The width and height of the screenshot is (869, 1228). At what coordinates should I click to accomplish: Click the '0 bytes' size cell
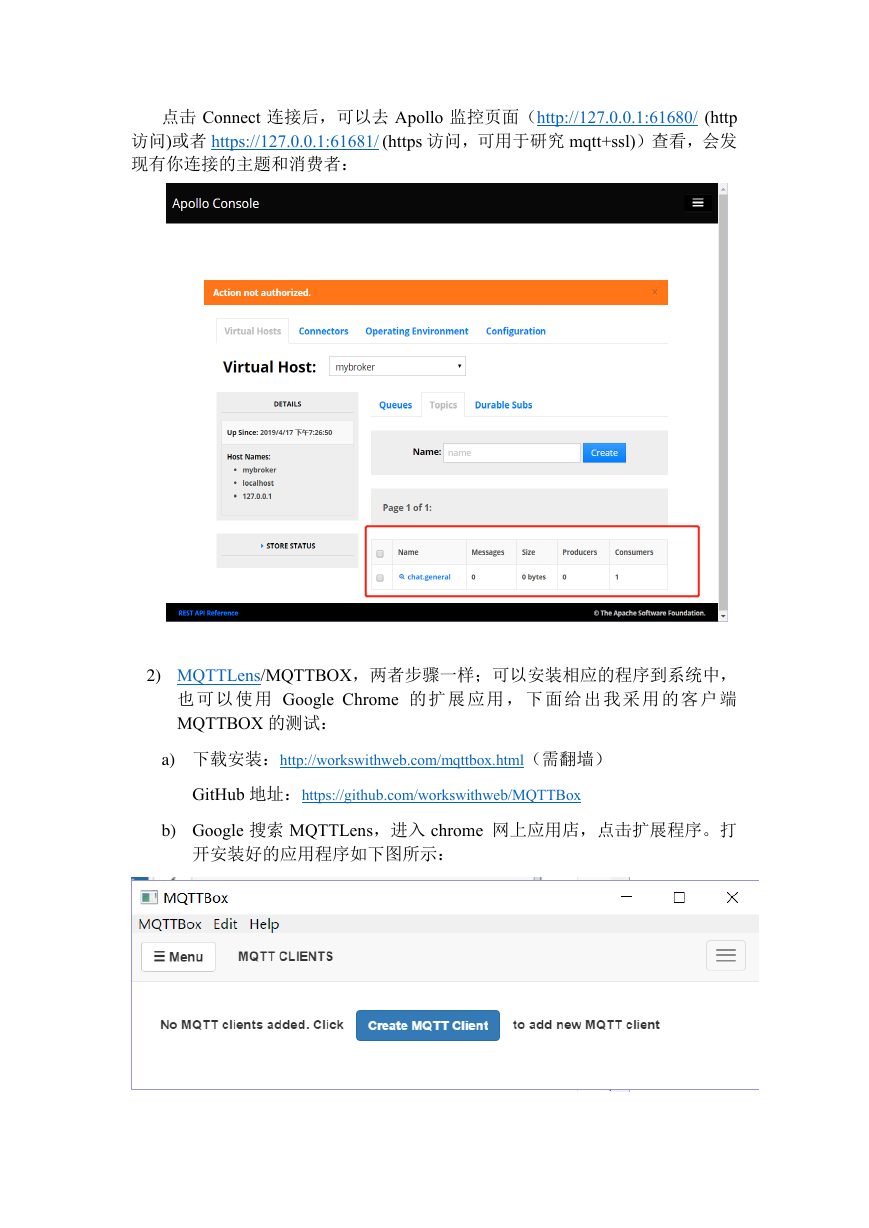(533, 577)
